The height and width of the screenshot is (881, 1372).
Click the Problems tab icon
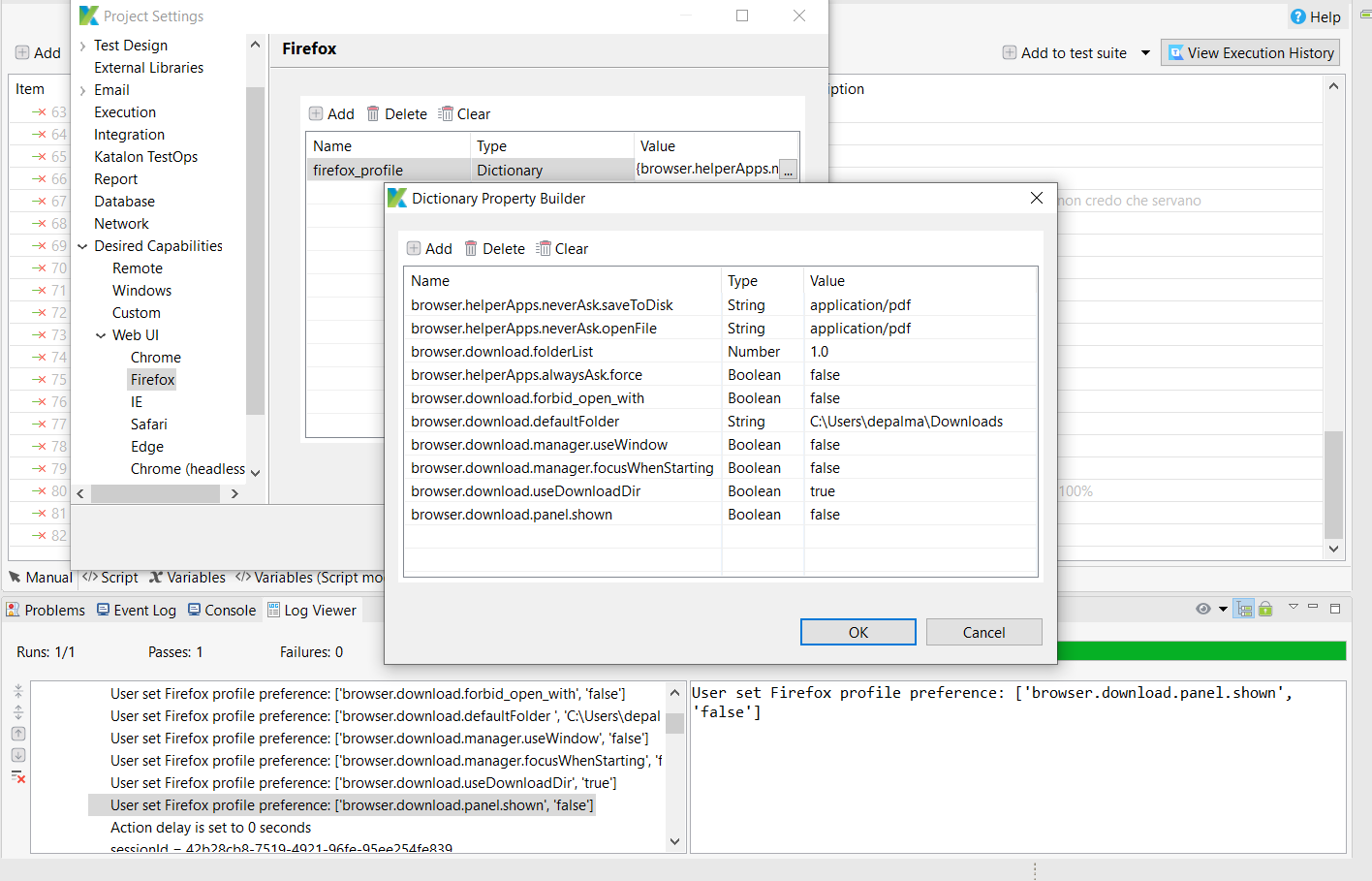pos(13,610)
